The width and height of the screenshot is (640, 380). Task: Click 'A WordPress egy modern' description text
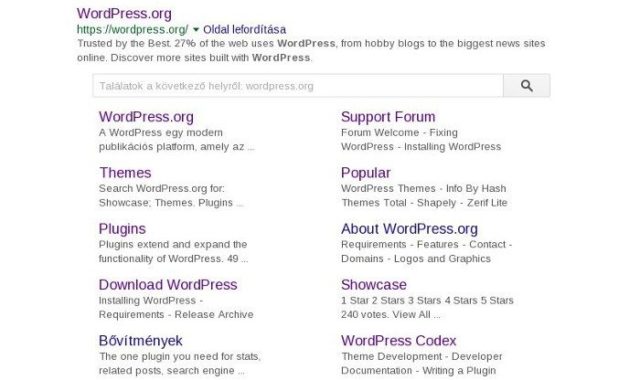tap(160, 133)
